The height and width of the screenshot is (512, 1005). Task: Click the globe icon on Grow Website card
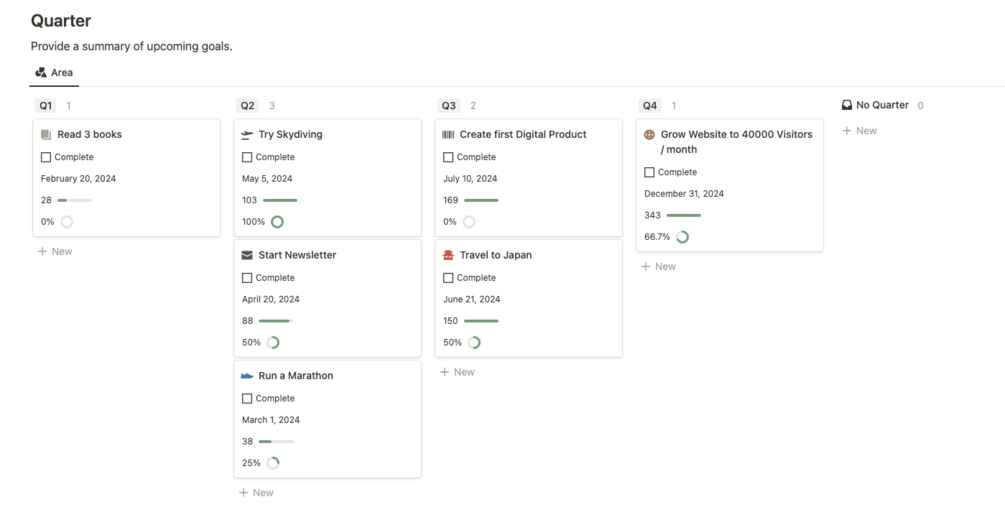[x=649, y=135]
